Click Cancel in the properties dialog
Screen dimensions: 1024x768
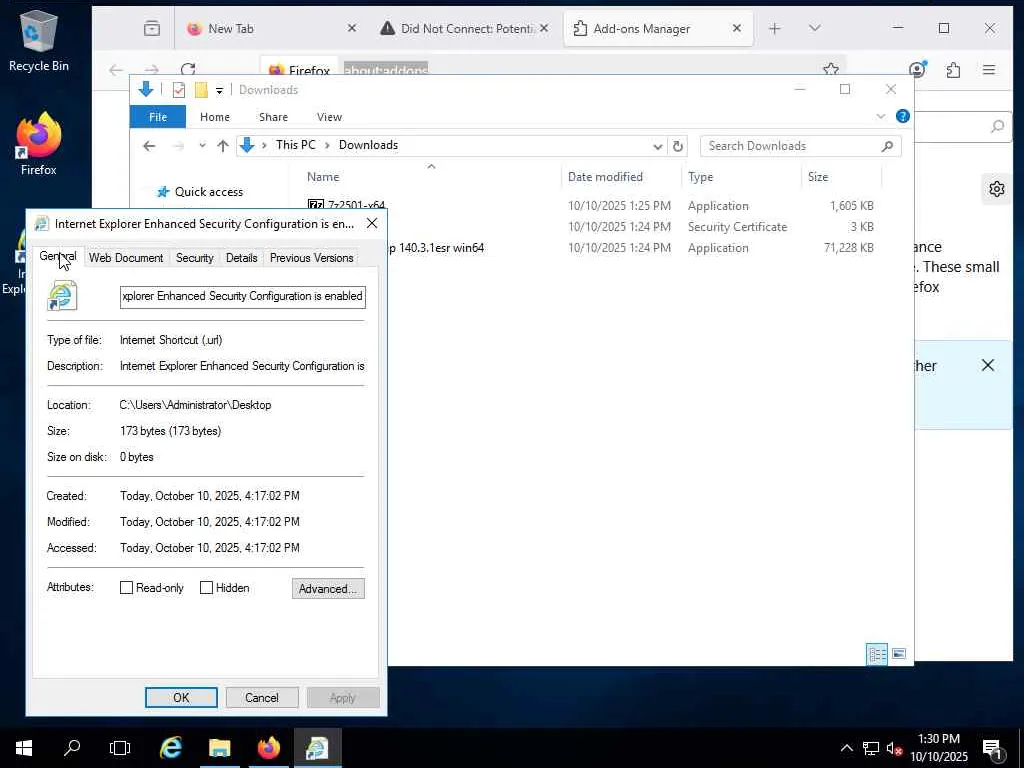coord(262,697)
